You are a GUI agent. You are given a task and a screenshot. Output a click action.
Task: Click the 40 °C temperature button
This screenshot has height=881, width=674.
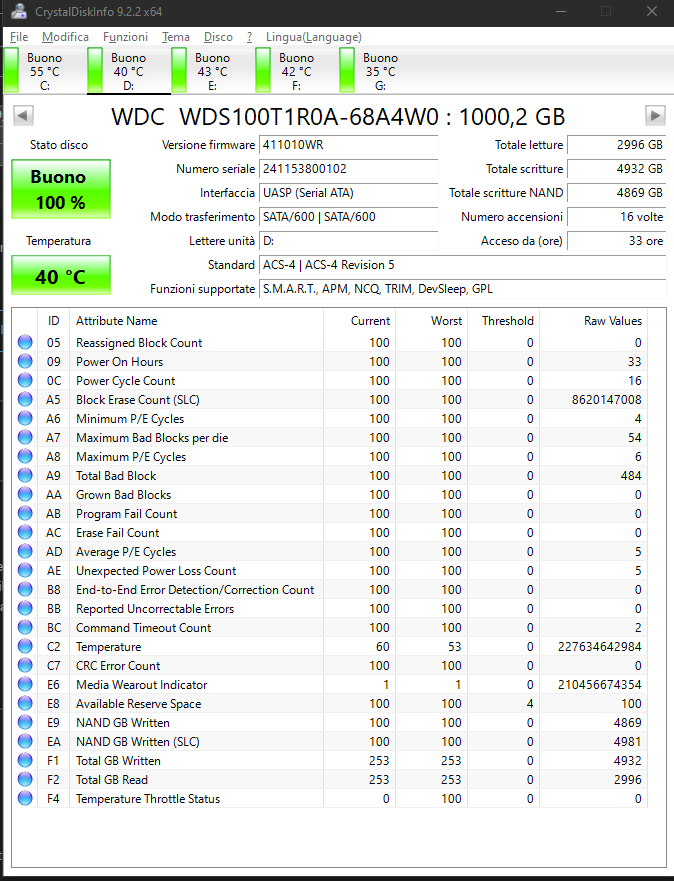(x=61, y=275)
